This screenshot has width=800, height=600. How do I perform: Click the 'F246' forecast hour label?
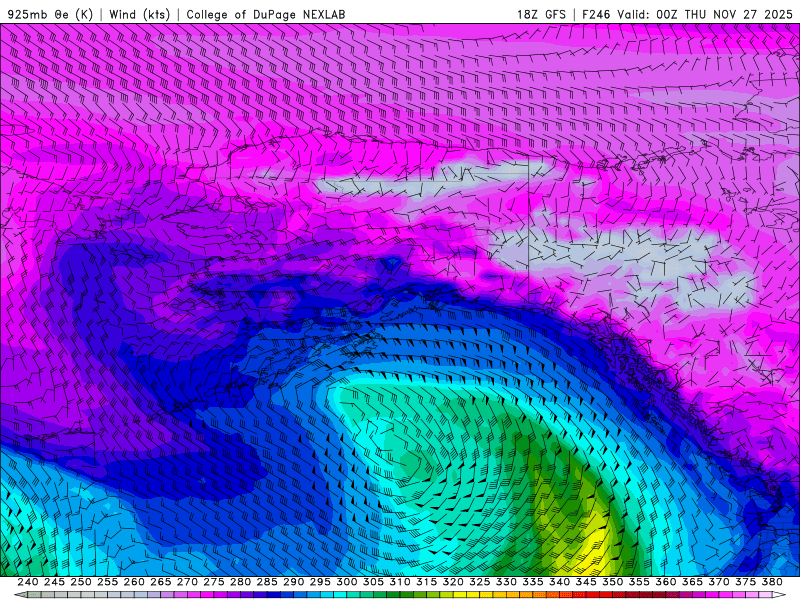(596, 14)
